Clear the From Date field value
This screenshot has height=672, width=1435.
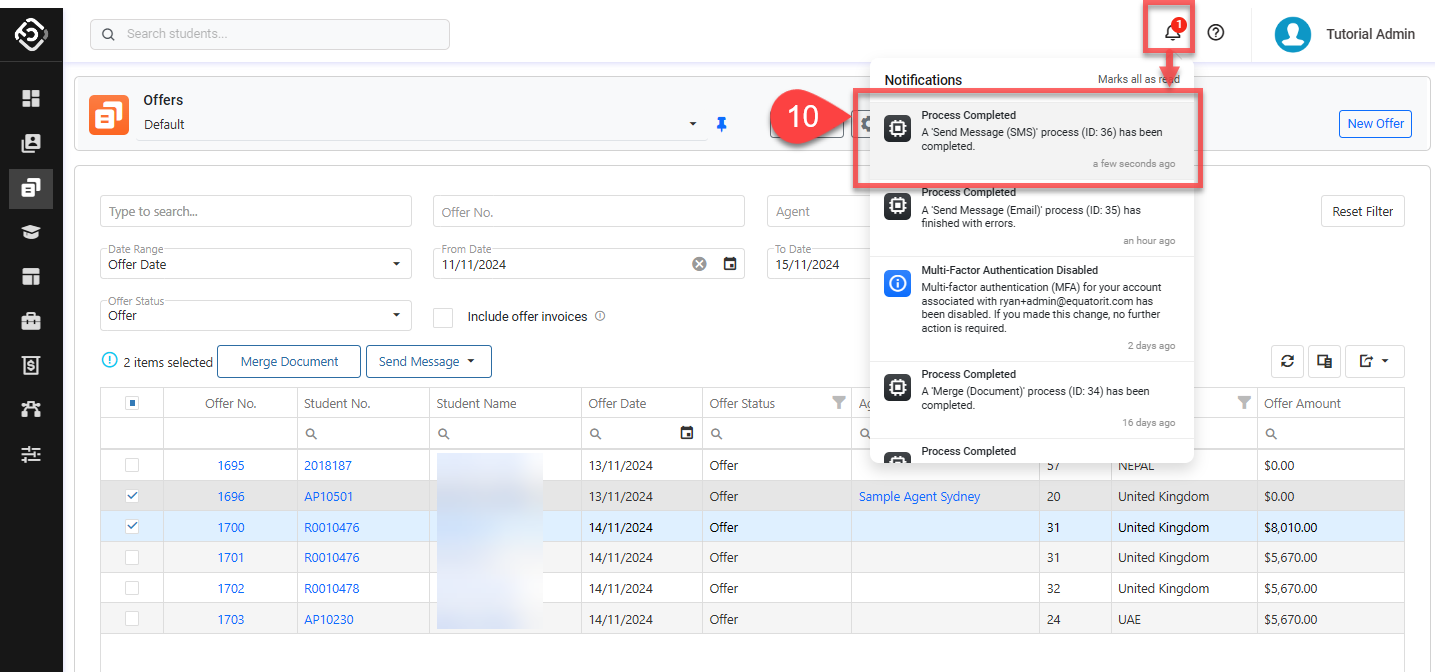(700, 264)
